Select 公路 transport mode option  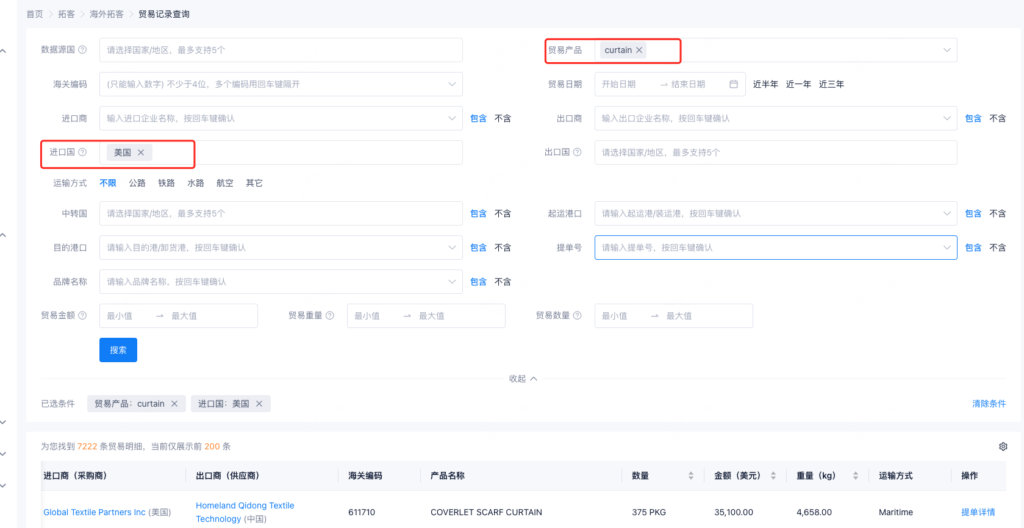137,183
